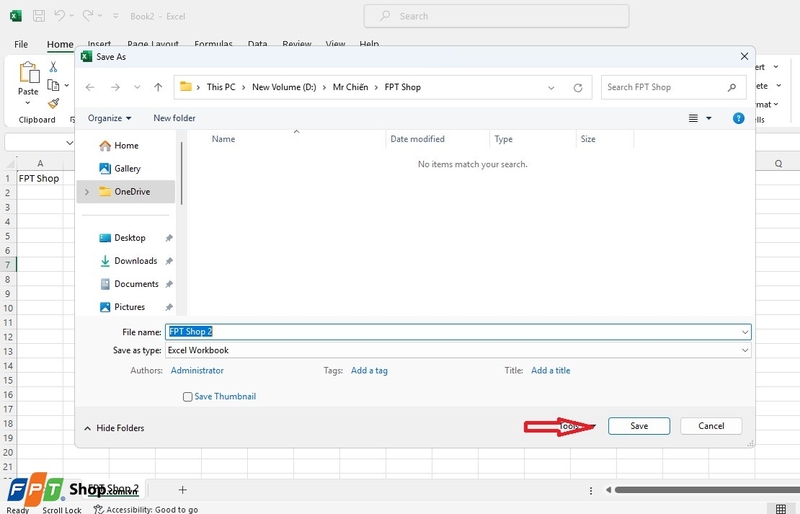Click Mr Chiến breadcrumb folder
The image size is (800, 514).
pos(350,87)
